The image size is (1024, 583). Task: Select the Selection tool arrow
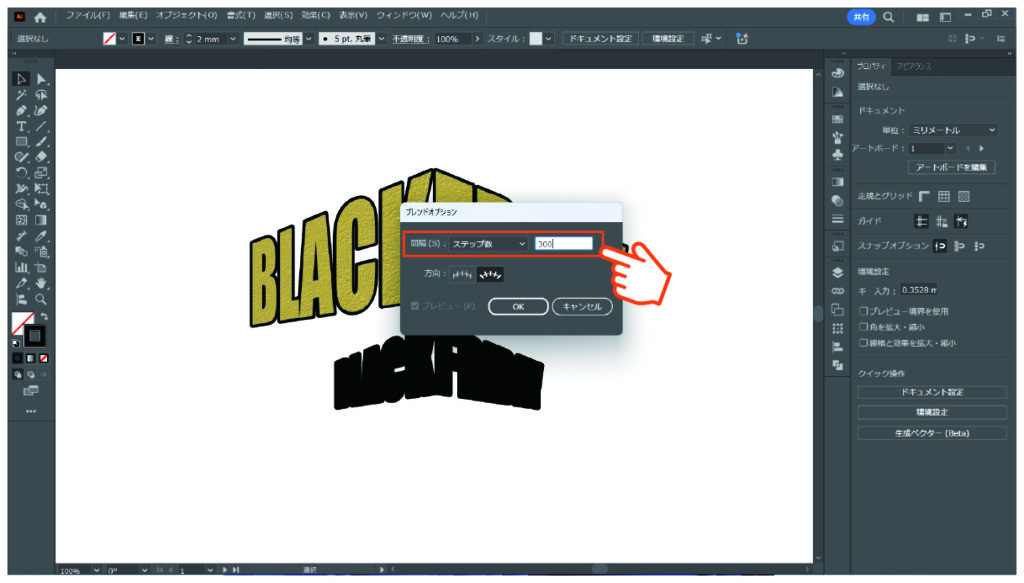(x=21, y=79)
